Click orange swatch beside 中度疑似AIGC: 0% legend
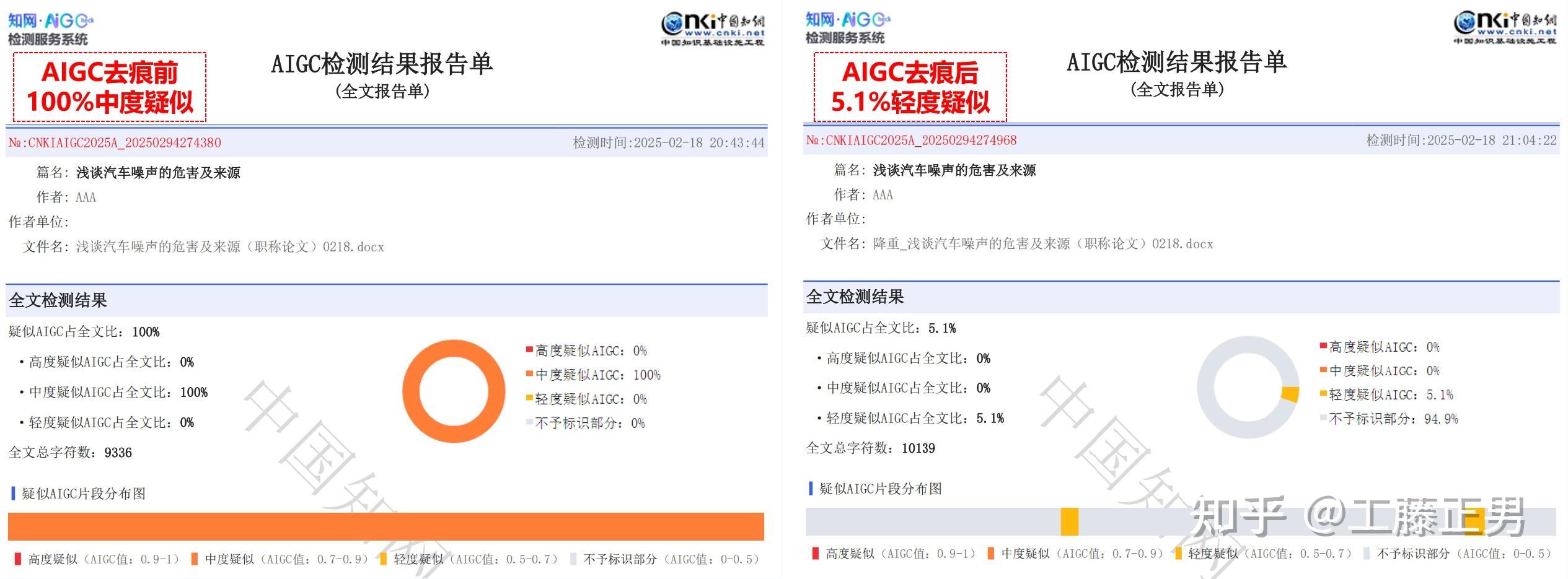1568x579 pixels. [1323, 370]
